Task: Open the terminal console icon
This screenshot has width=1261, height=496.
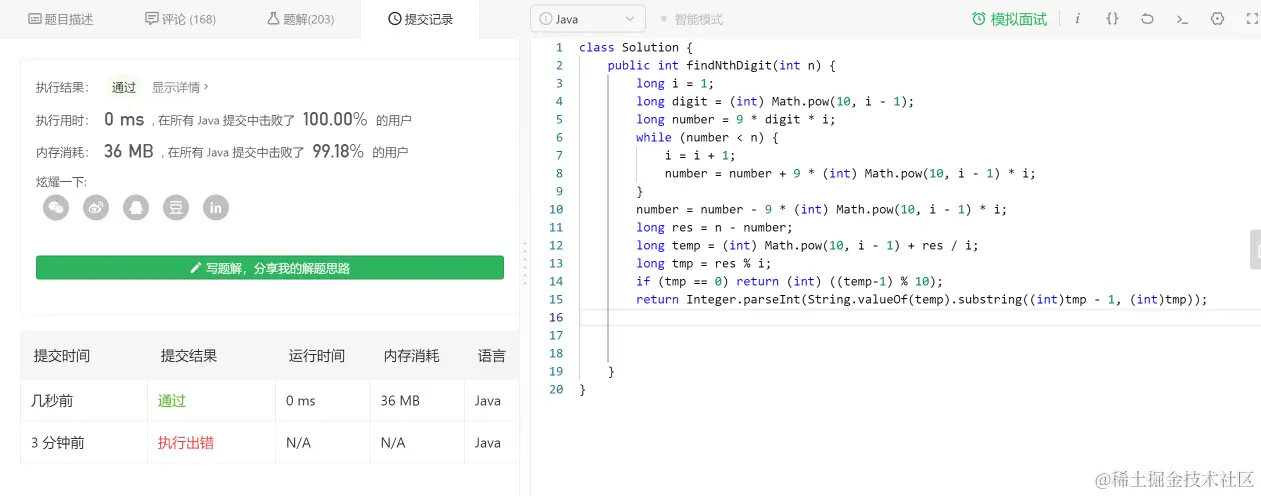Action: coord(1182,19)
